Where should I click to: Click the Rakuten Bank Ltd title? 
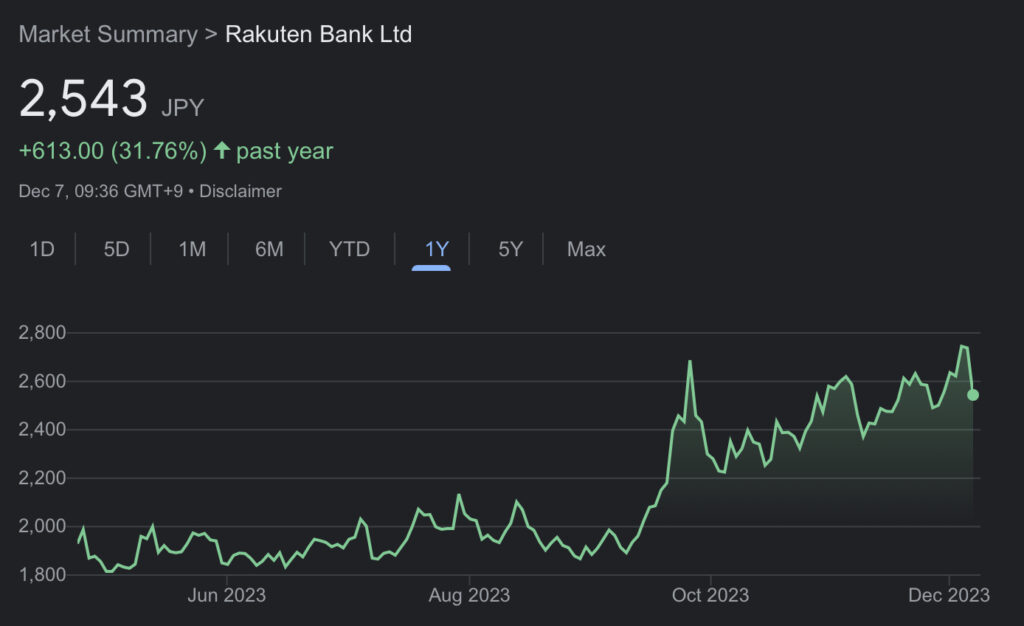click(318, 34)
